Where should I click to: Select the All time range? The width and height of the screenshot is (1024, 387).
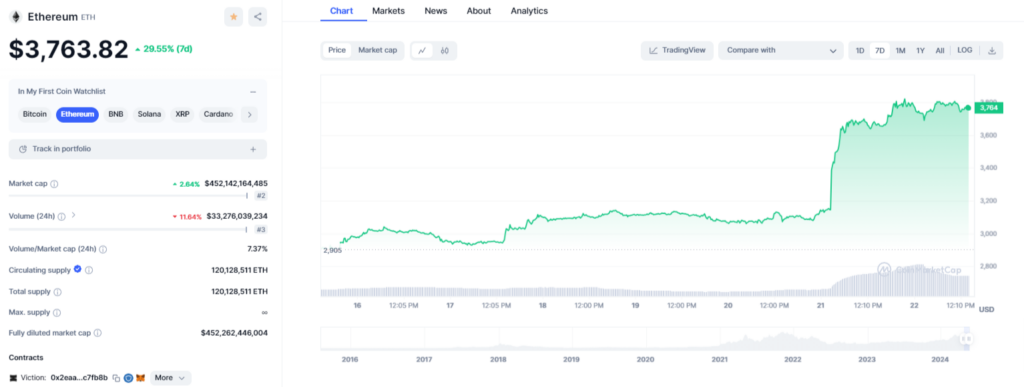click(940, 50)
